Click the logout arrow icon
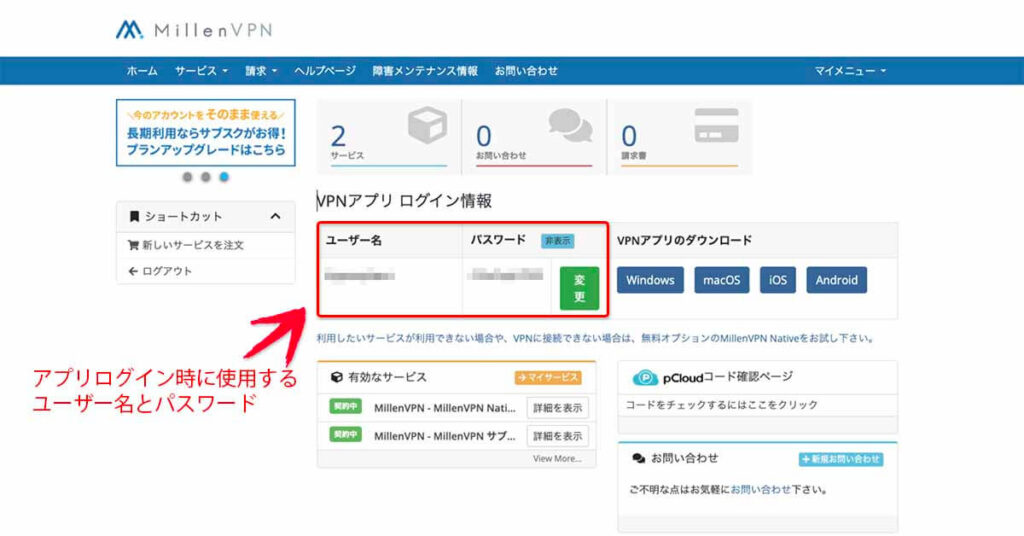This screenshot has height=536, width=1024. (133, 271)
